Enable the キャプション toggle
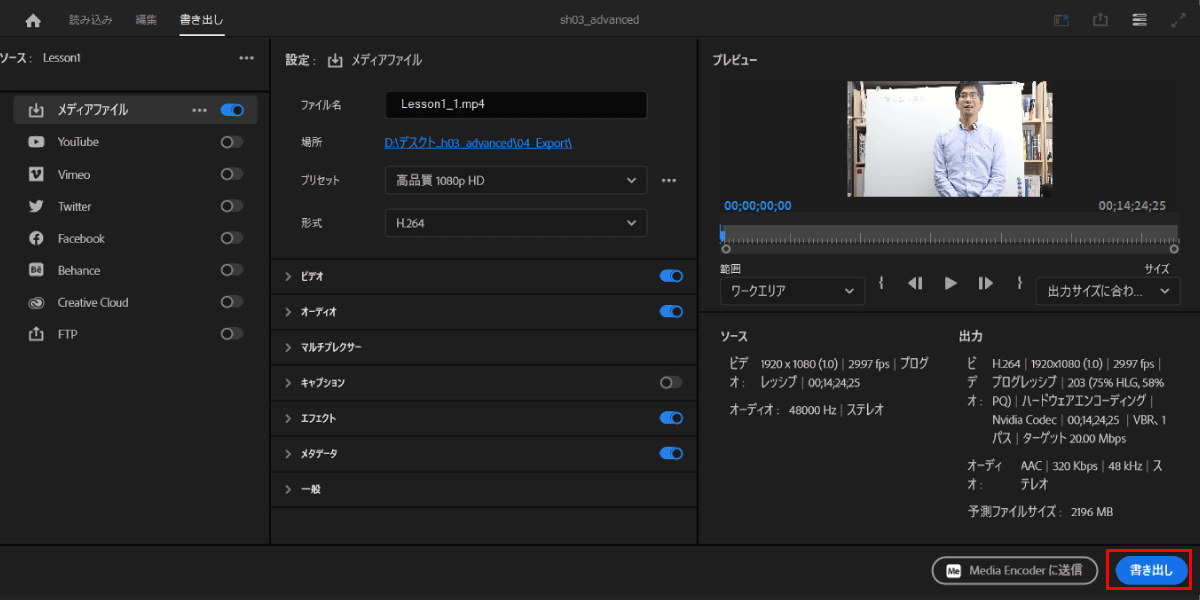This screenshot has height=600, width=1200. tap(670, 382)
